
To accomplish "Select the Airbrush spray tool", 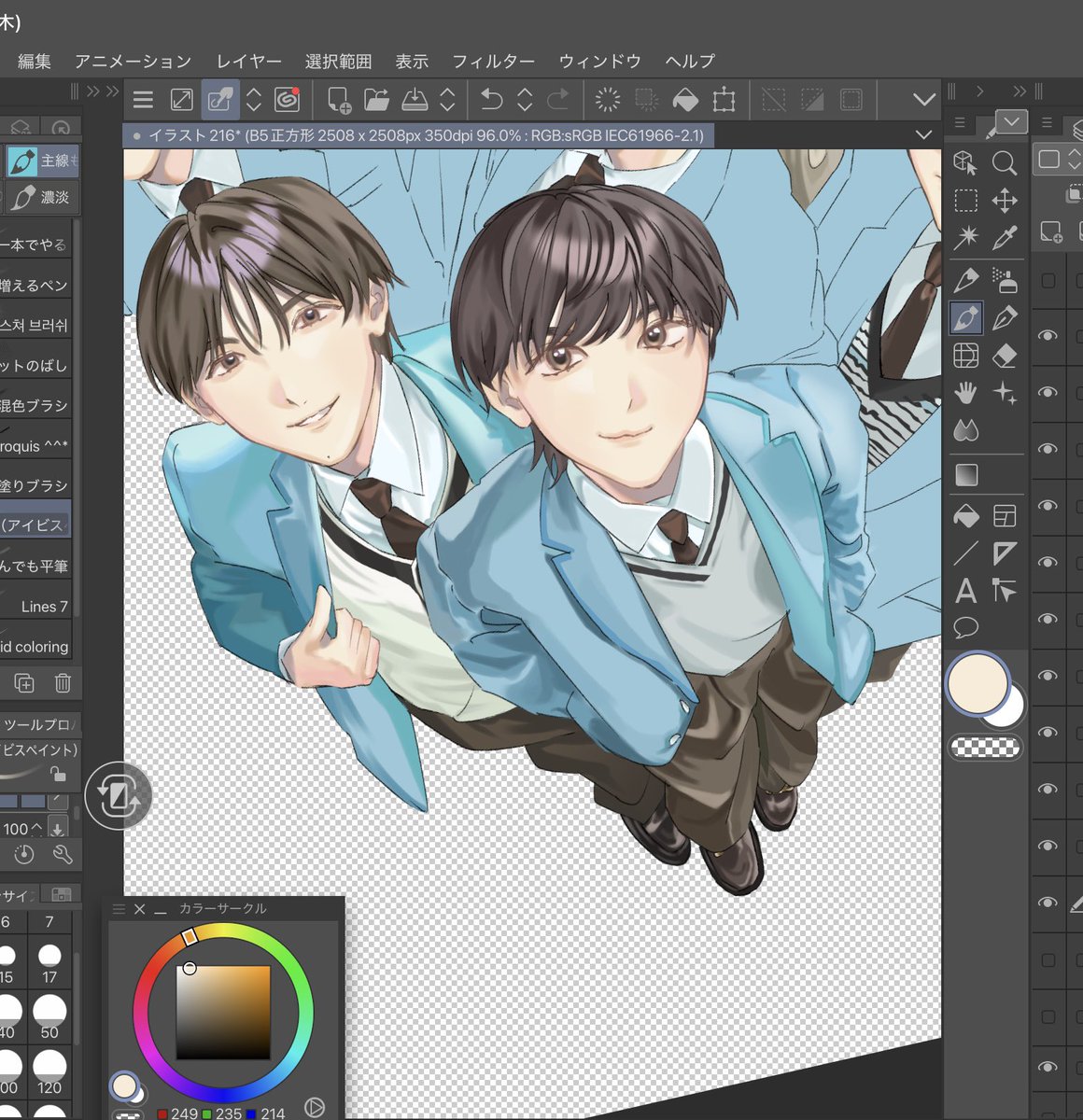I will click(1005, 279).
